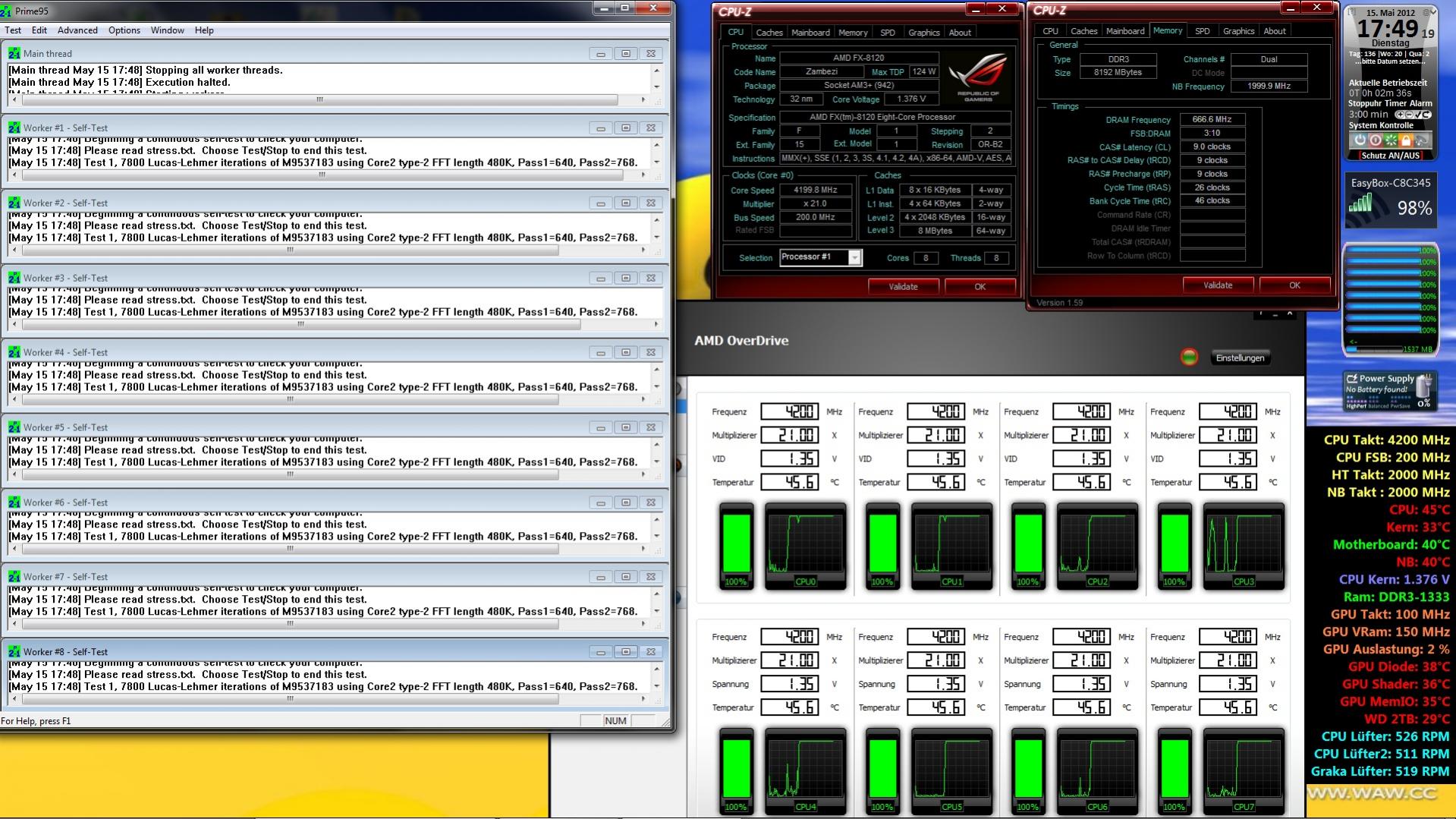
Task: Click the EasyBox-C8C345 network name
Action: (1391, 183)
